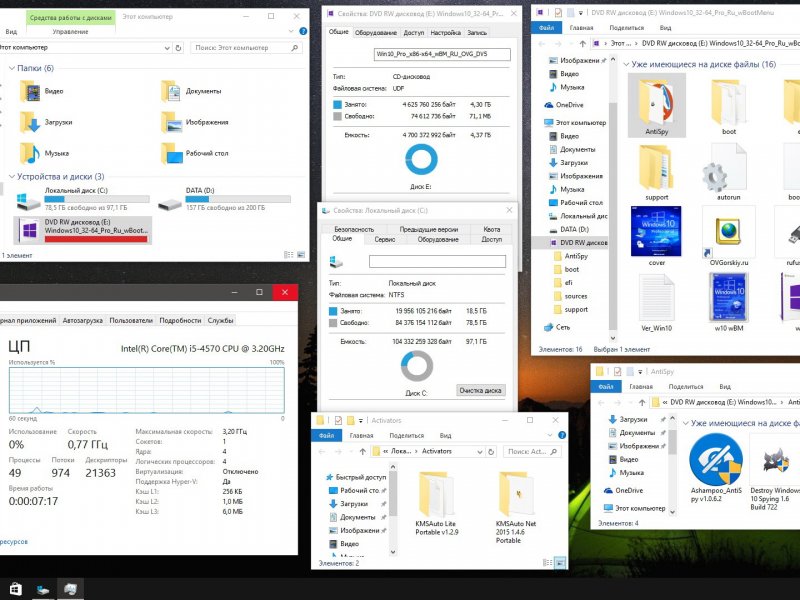Screen dimensions: 800x600
Task: Click refresh button in Этот компьютер address bar
Action: click(x=179, y=48)
